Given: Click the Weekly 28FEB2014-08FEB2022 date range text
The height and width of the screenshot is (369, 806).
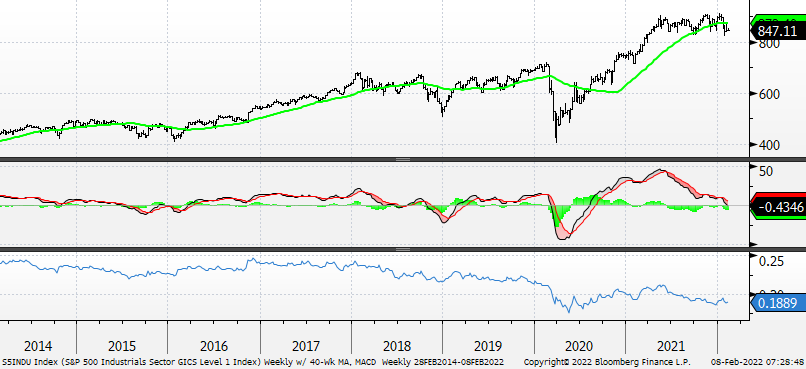Looking at the screenshot, I should (x=443, y=362).
